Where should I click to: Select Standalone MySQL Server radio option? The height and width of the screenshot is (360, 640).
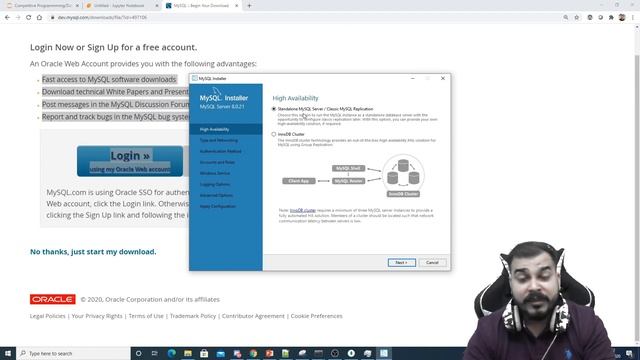273,109
